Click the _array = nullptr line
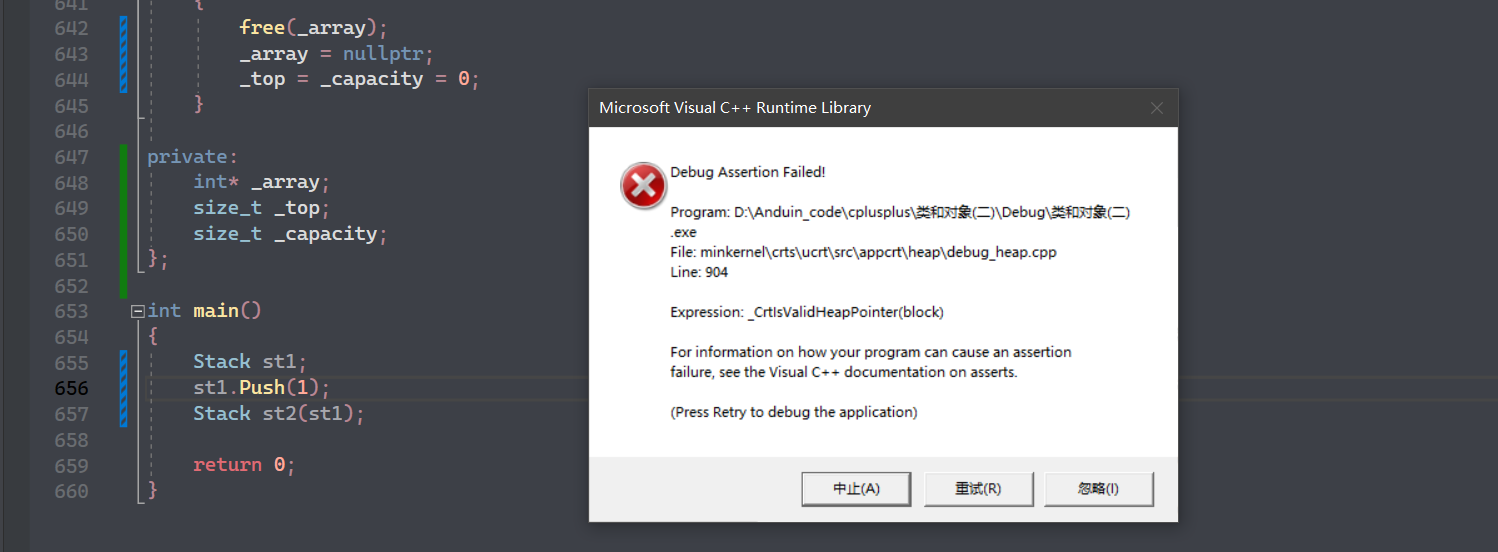Viewport: 1498px width, 552px height. [337, 54]
